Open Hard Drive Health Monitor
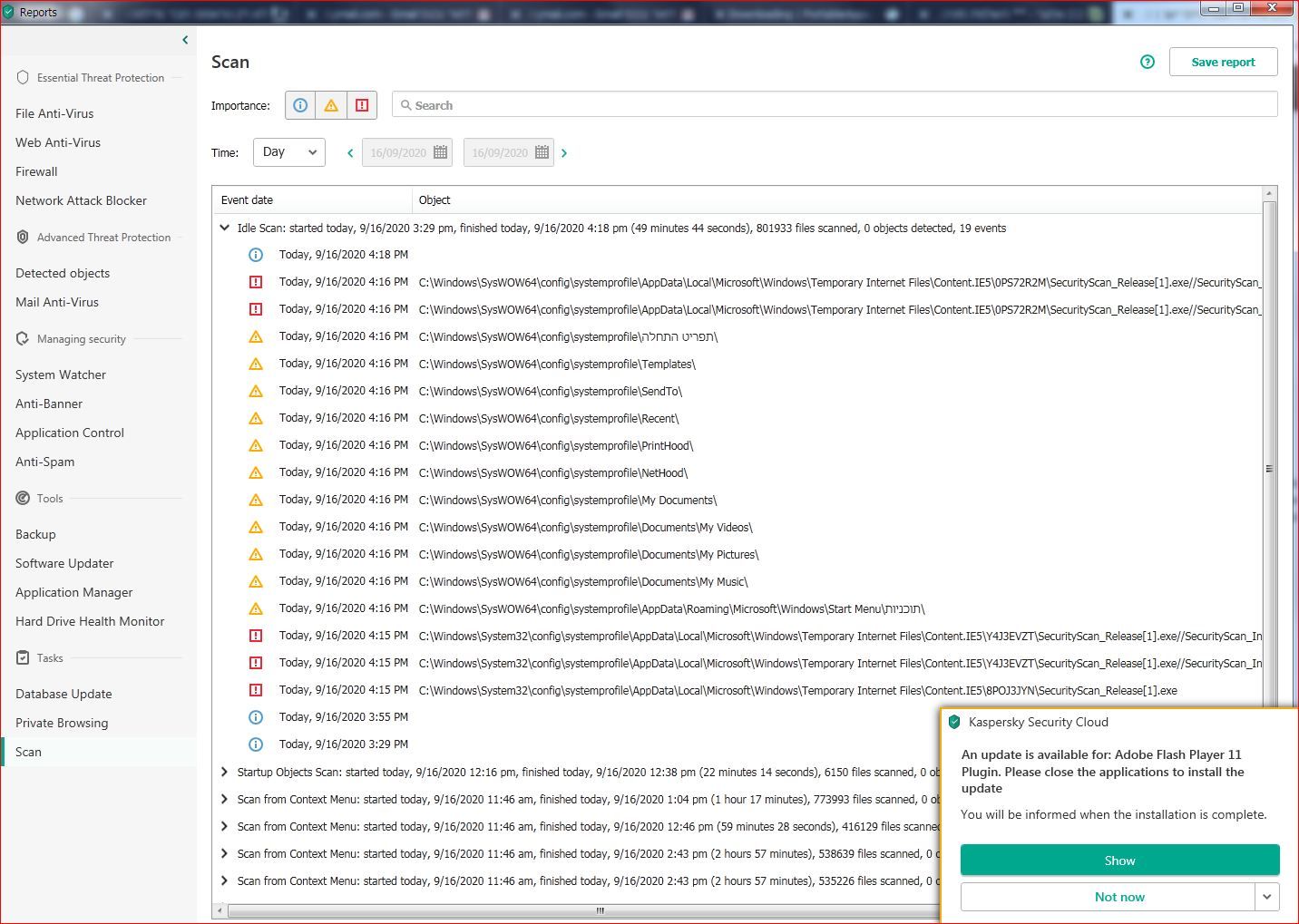1299x924 pixels. tap(90, 621)
